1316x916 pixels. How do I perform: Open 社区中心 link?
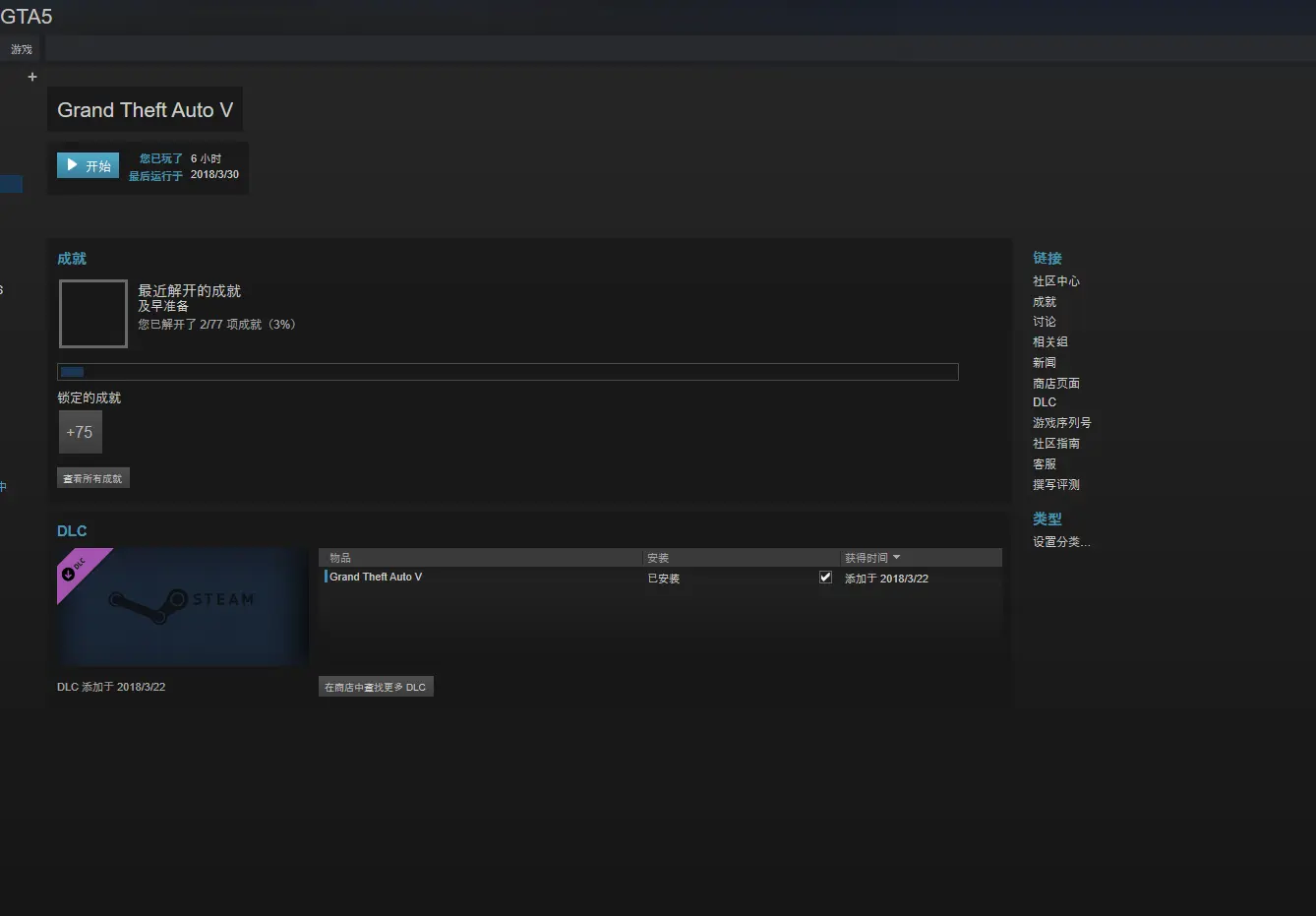[x=1056, y=281]
